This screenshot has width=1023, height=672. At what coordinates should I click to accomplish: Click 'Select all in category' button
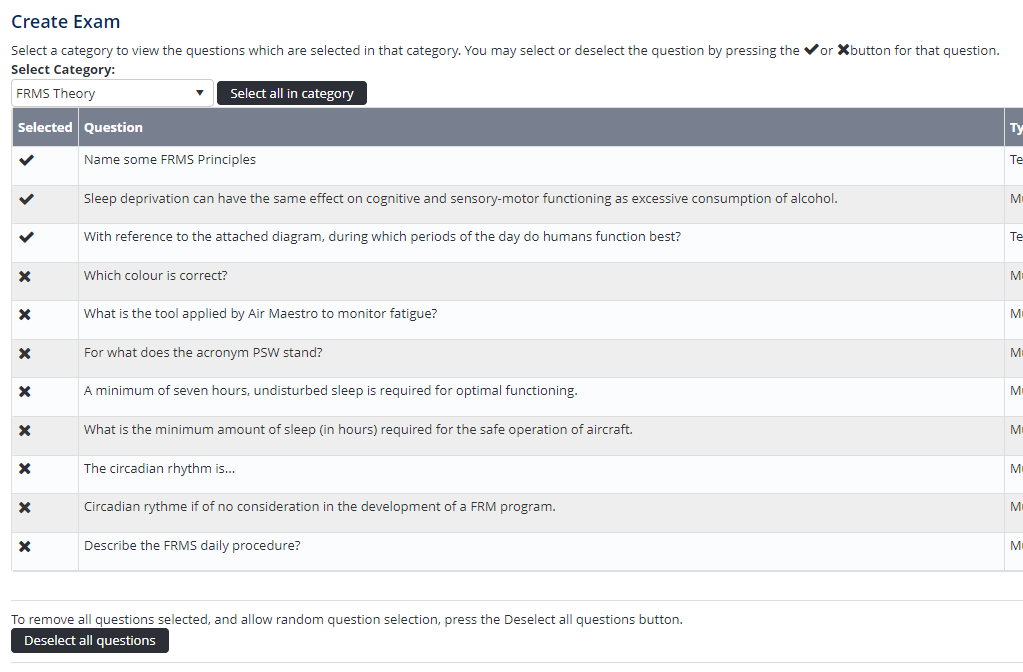(292, 93)
